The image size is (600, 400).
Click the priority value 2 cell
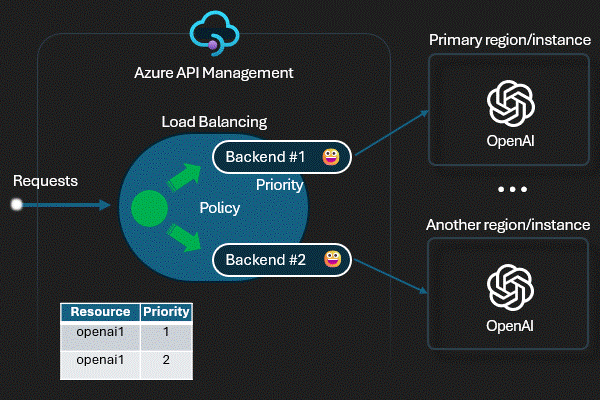tap(166, 365)
